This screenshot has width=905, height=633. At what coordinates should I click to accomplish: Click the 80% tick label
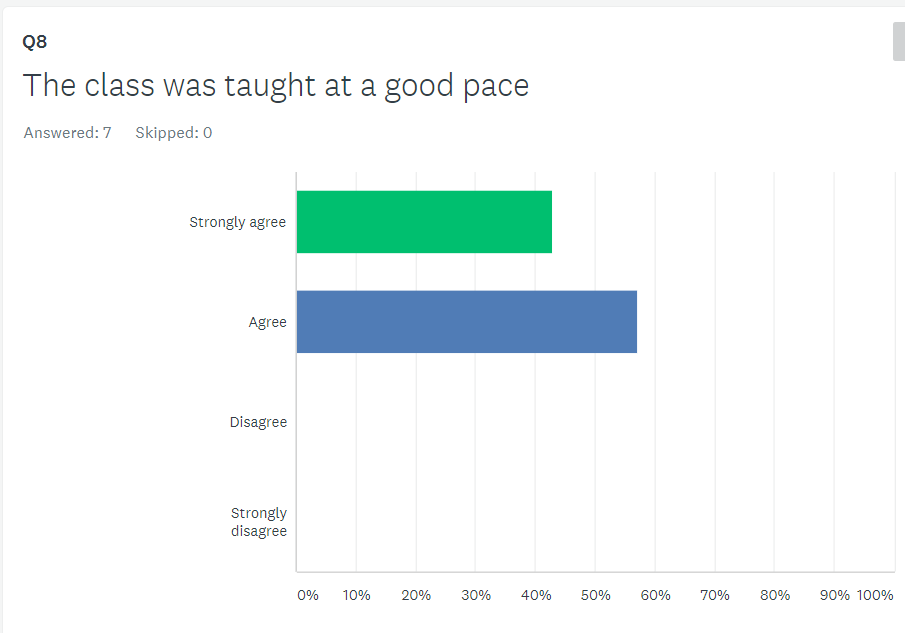point(775,595)
